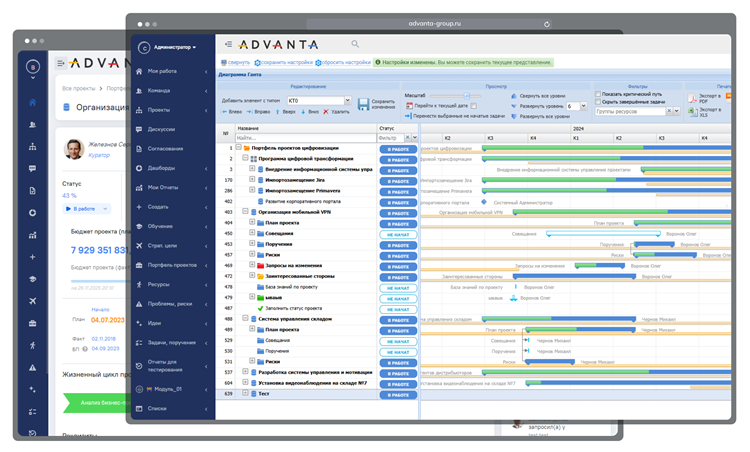750x452 pixels.
Task: Click the green bar of Запросы на изменения
Action: coord(585,265)
